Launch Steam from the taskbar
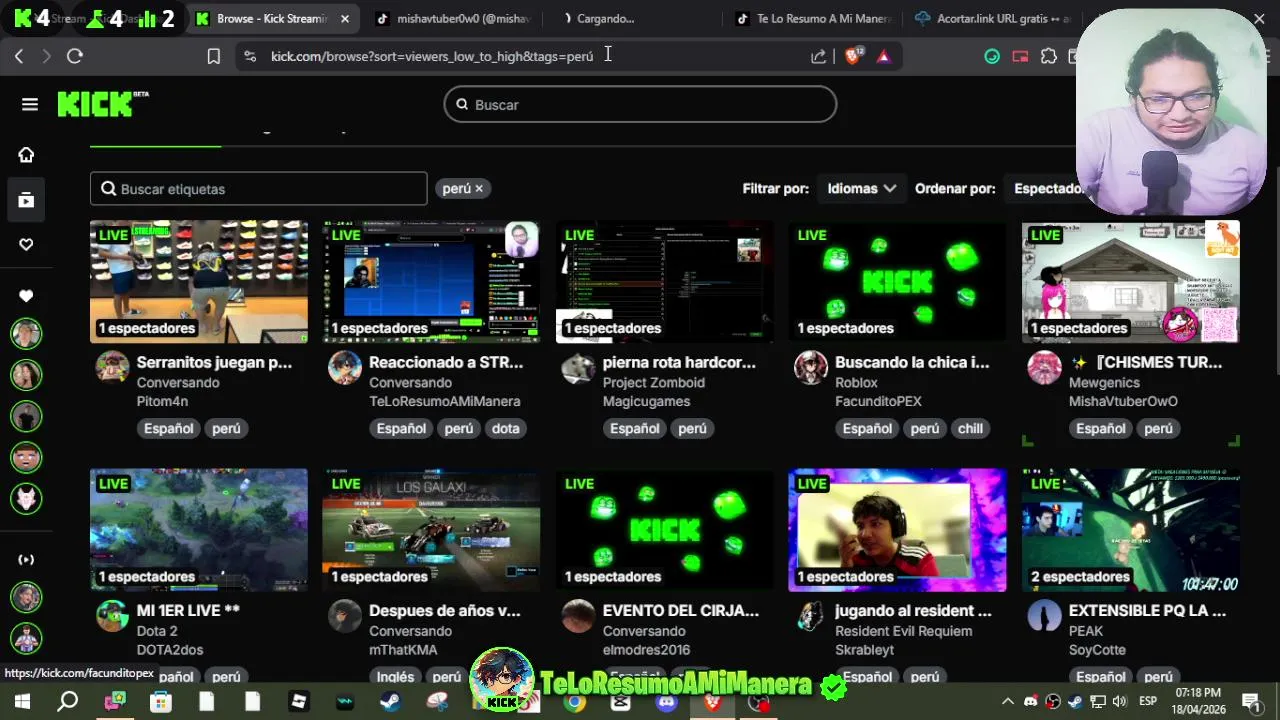The height and width of the screenshot is (720, 1280). 390,702
